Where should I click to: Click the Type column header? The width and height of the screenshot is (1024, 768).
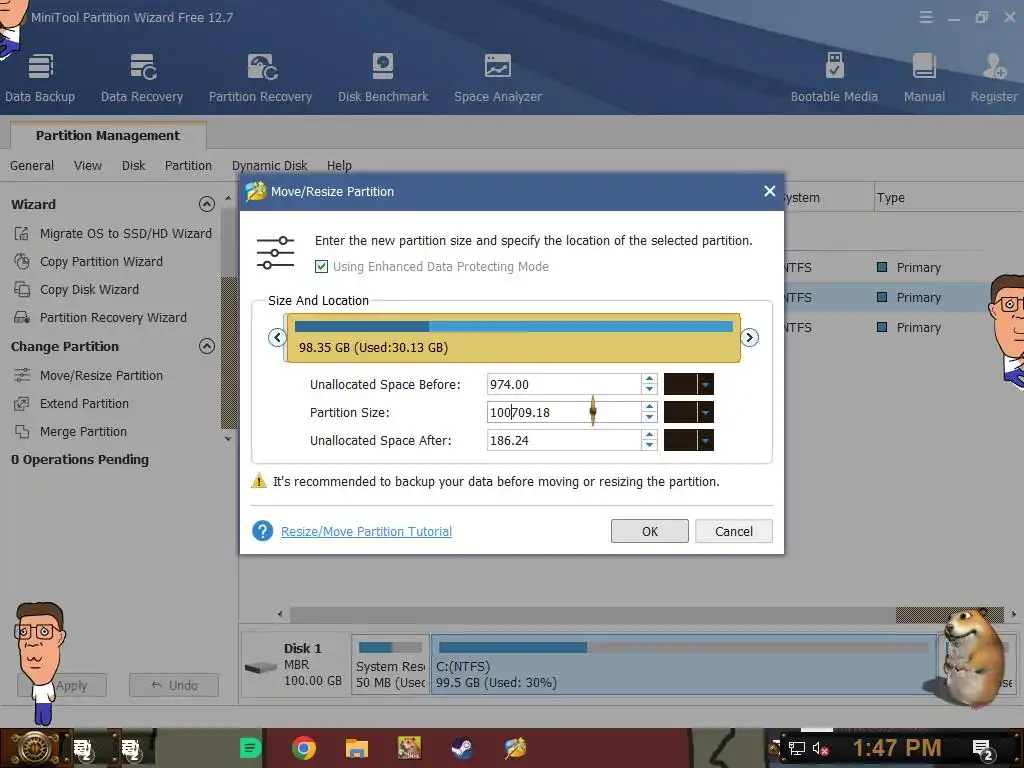891,197
